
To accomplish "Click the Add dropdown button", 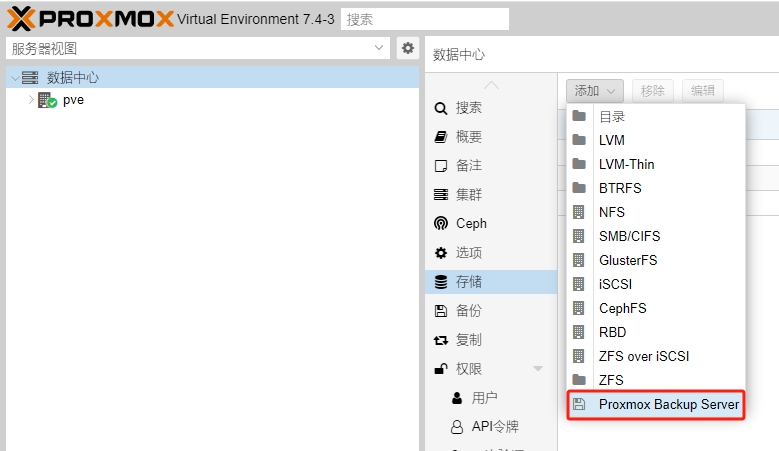I will coord(595,91).
